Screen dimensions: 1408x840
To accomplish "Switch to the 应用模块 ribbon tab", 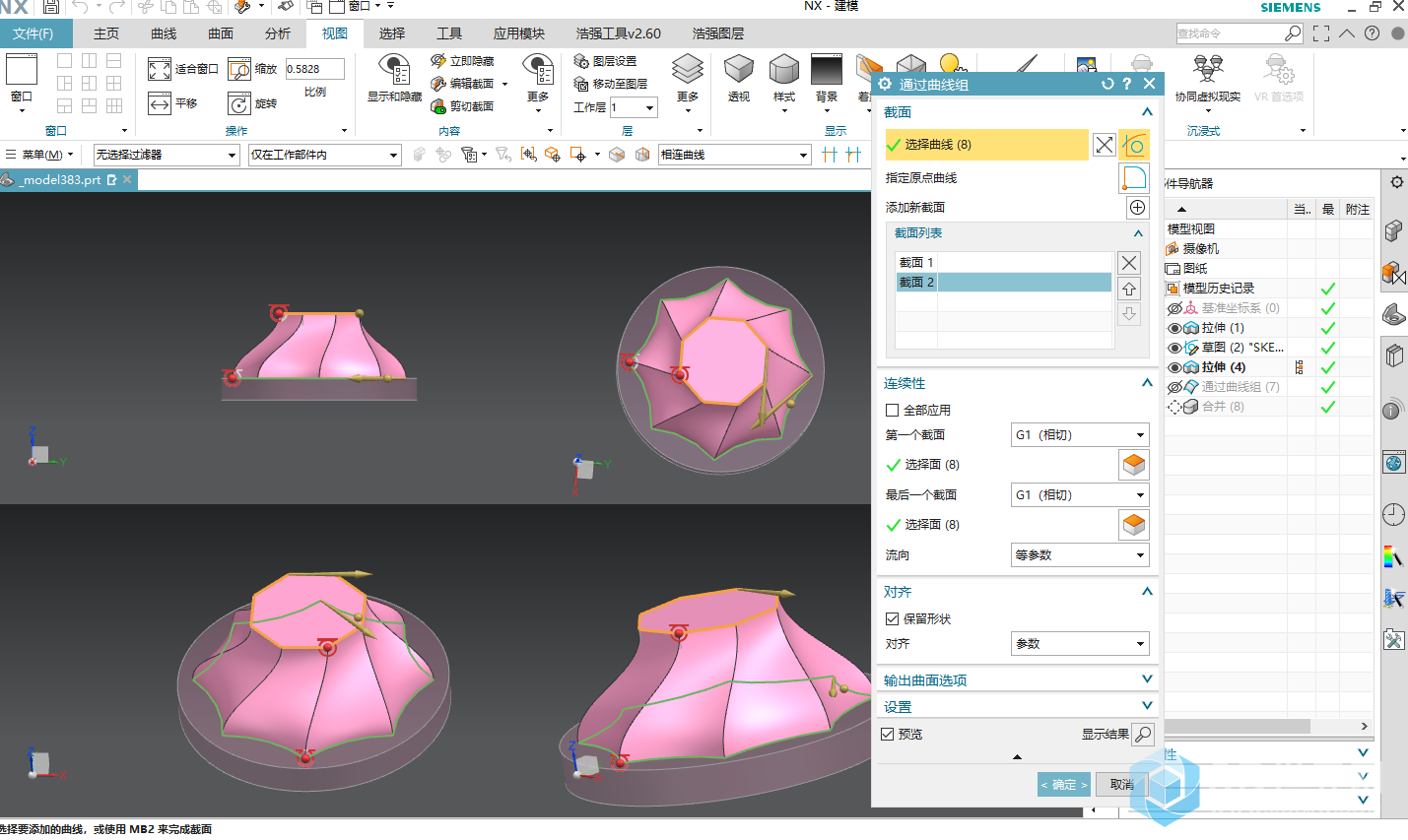I will click(519, 33).
